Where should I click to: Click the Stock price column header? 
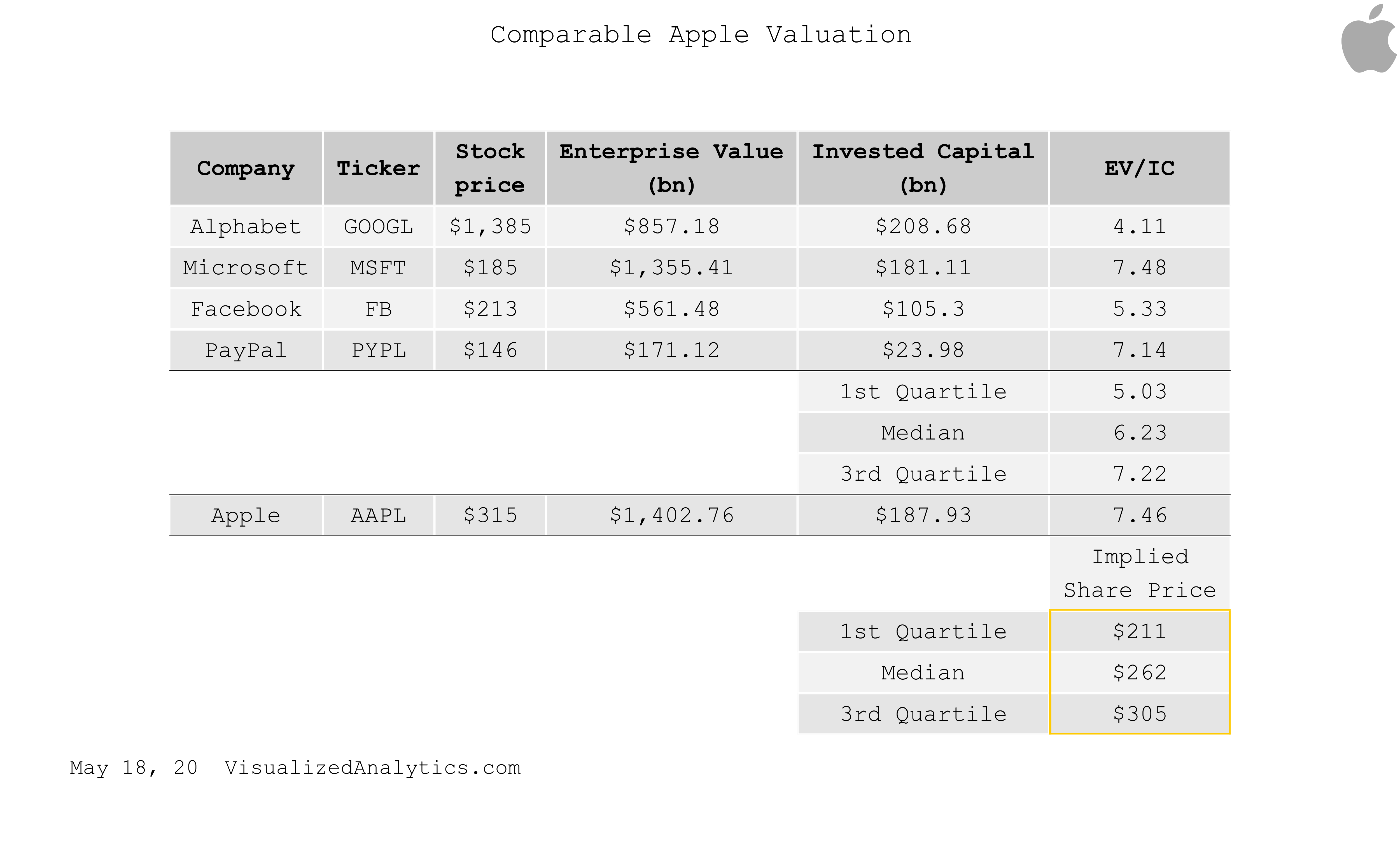coord(490,168)
